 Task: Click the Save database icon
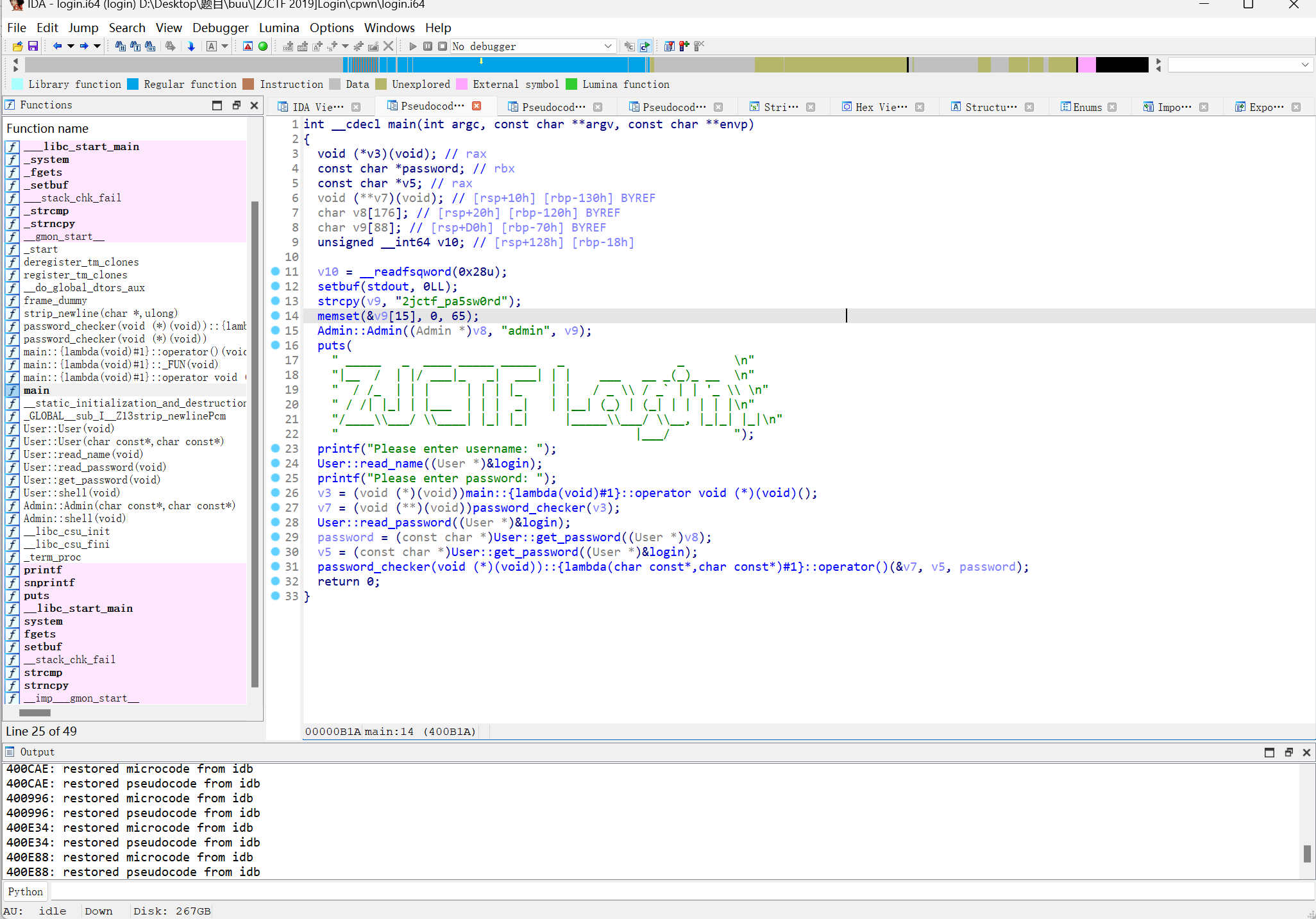[x=33, y=46]
